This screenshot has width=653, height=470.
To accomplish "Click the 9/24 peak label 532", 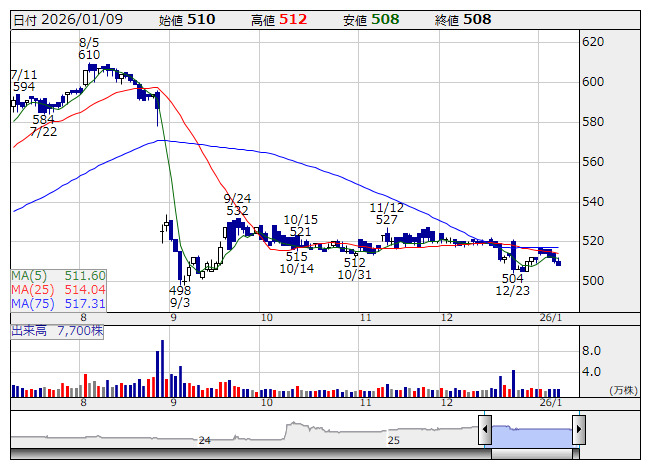I will pos(237,211).
